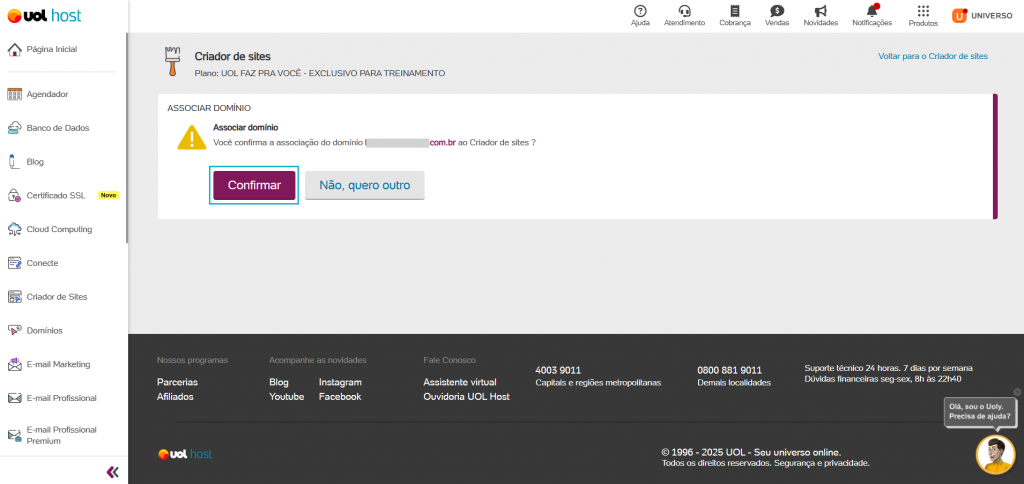Click the E-mail Profissional Premium icon
This screenshot has width=1024, height=484.
tap(14, 435)
